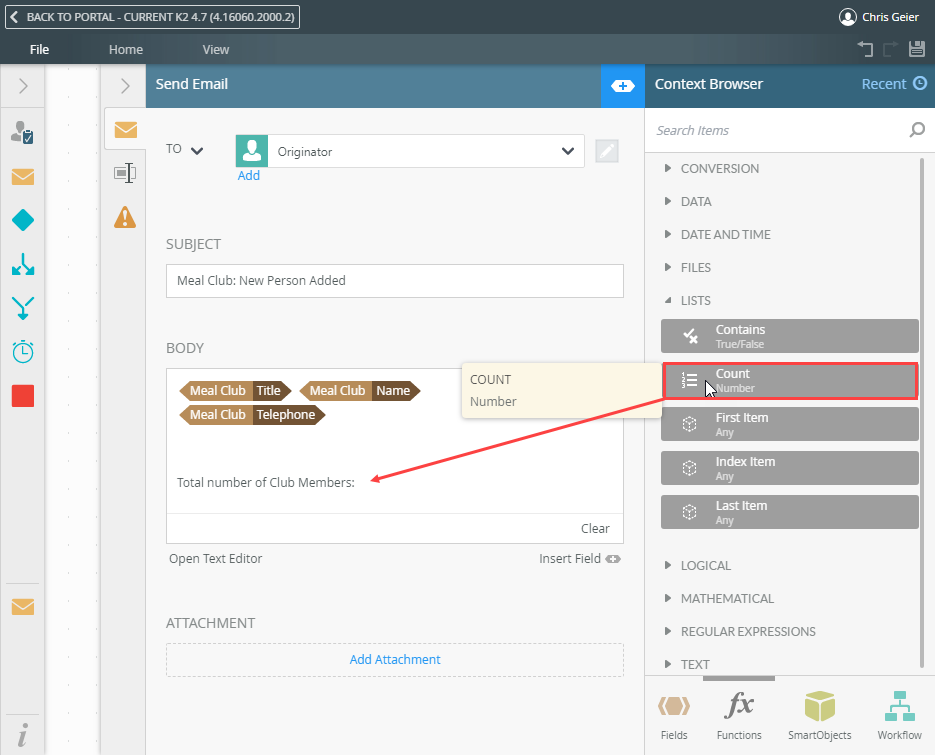Click the warning triangle errors tab
935x755 pixels.
[125, 216]
